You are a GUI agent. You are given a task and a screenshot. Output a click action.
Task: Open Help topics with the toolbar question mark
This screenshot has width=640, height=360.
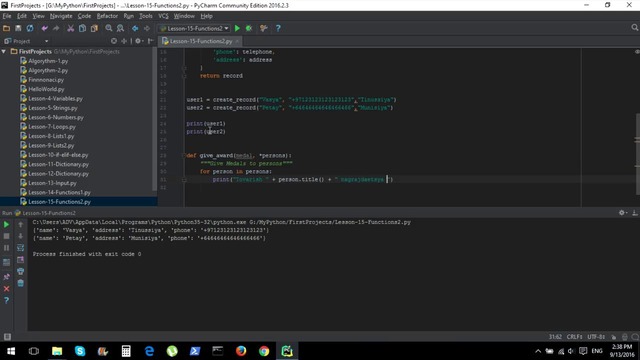(x=278, y=28)
